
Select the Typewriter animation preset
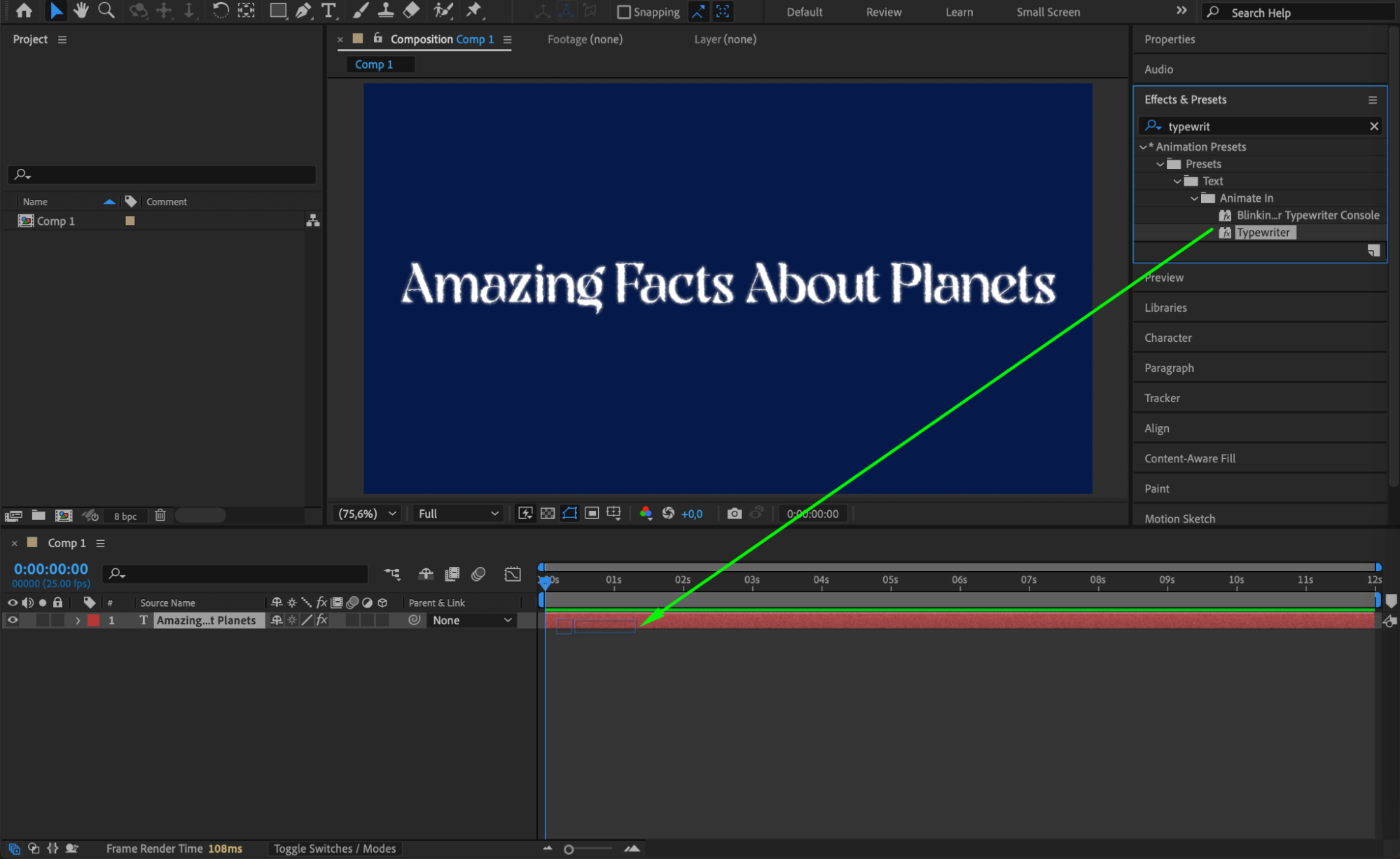tap(1262, 233)
